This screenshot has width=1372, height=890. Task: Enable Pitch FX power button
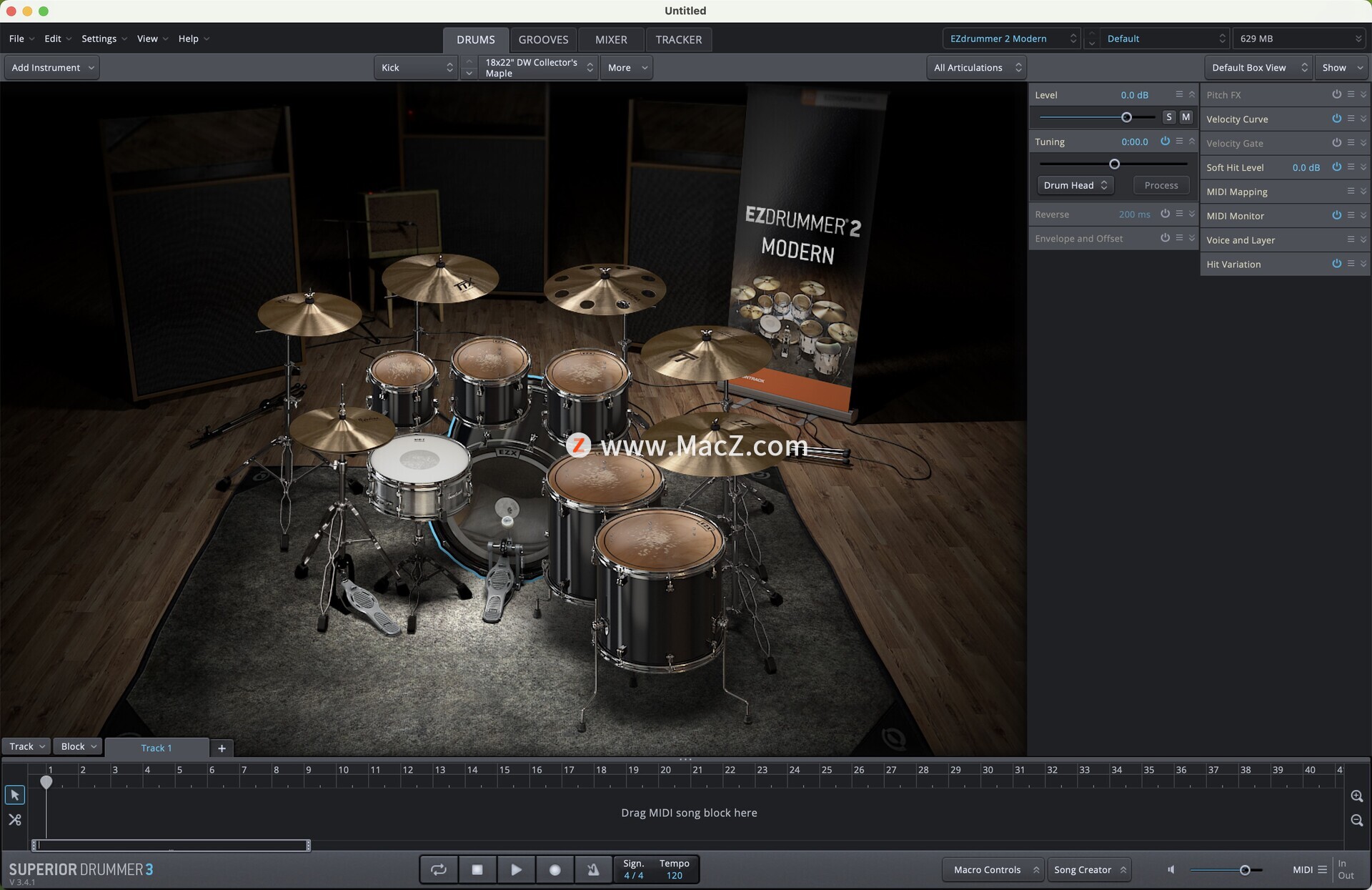1336,94
